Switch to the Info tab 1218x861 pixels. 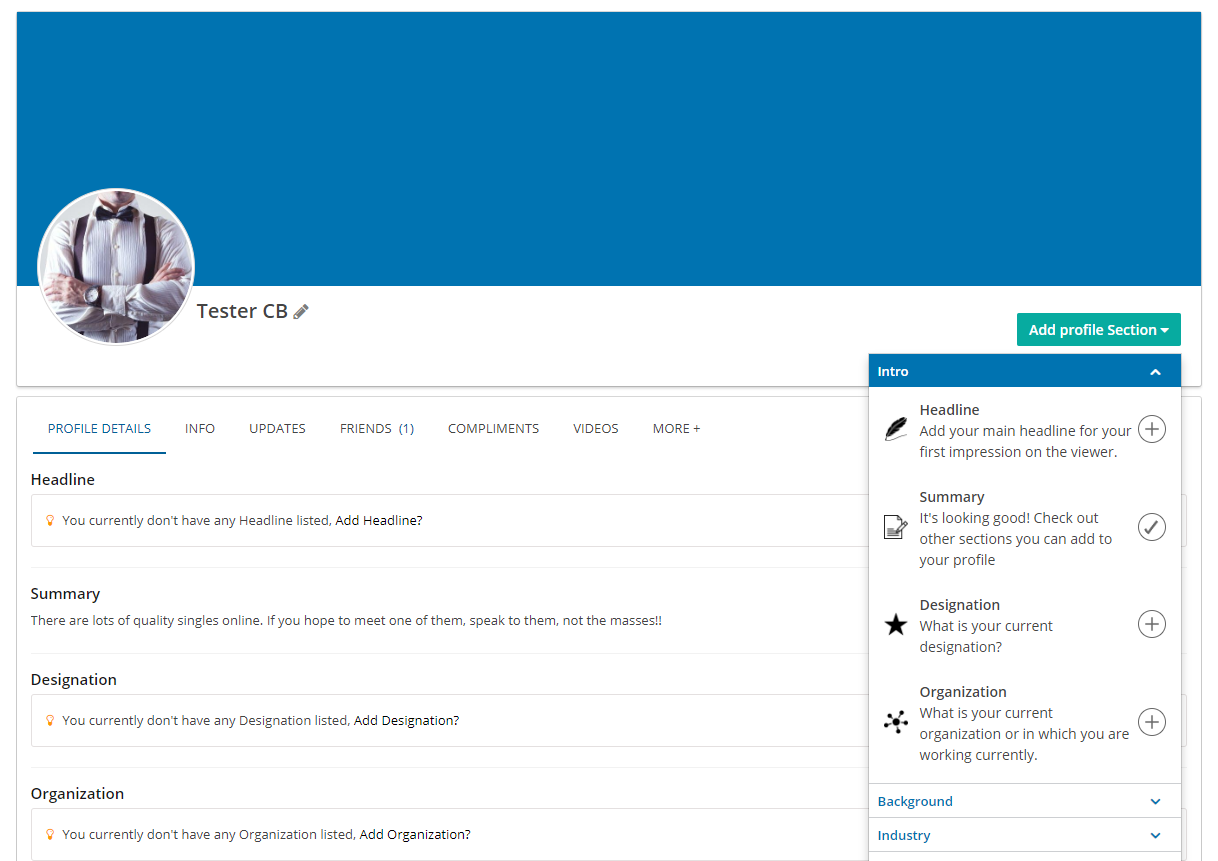[x=200, y=429]
